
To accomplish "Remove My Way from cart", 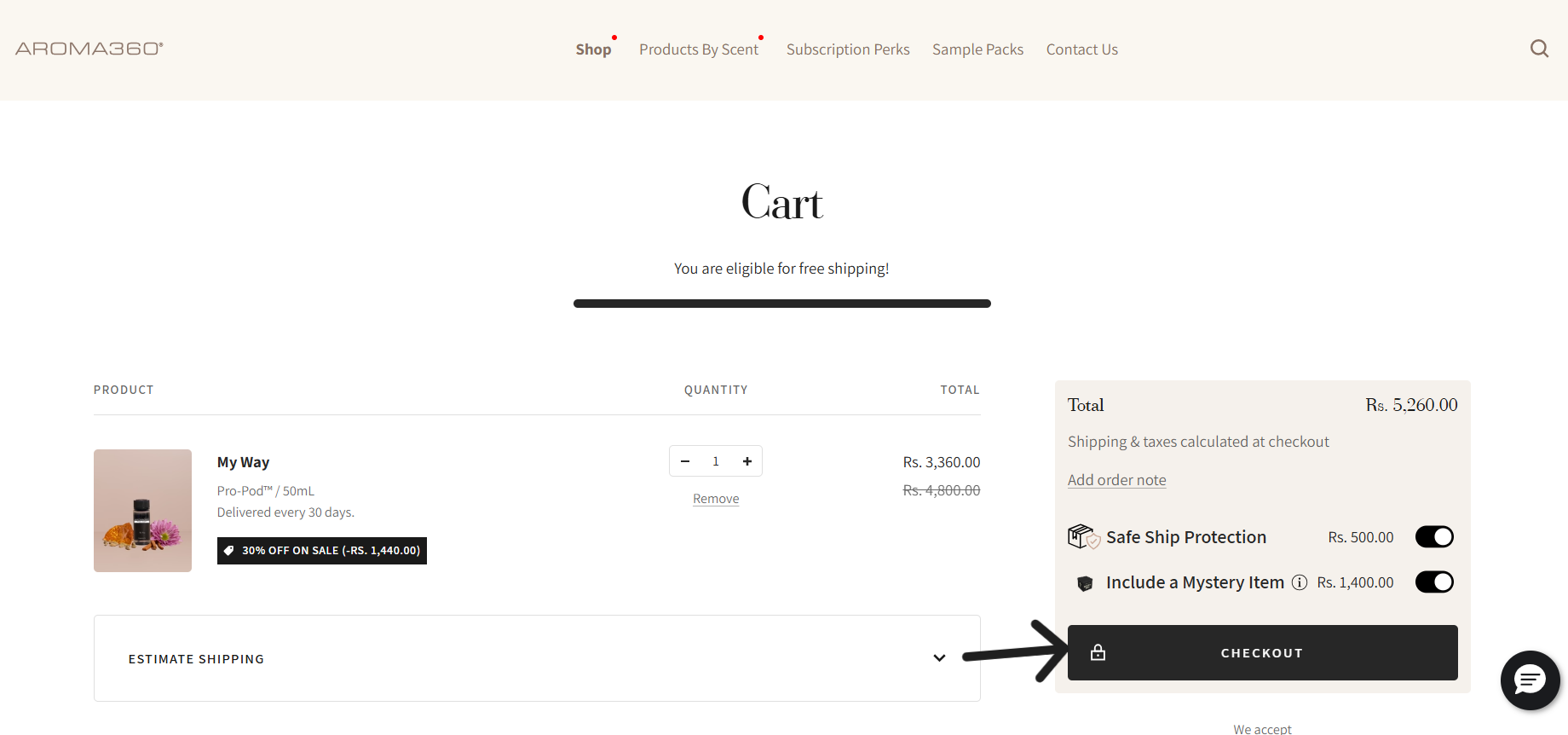I will [716, 499].
